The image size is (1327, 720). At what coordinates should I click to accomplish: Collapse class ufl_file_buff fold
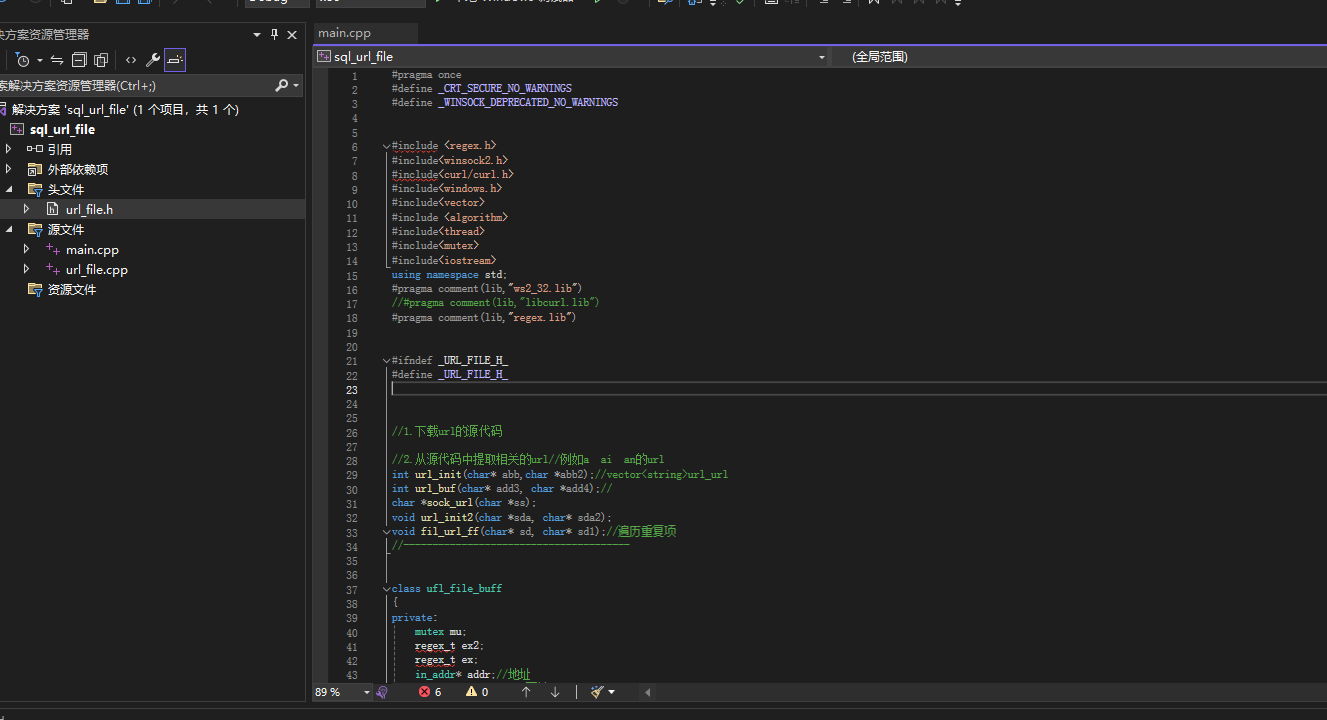pos(386,589)
